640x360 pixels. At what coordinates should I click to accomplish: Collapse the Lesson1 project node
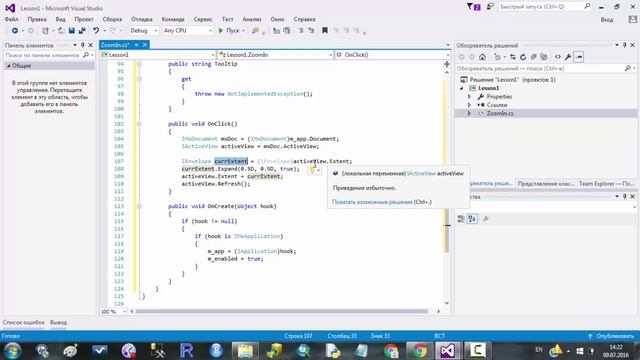pos(462,88)
